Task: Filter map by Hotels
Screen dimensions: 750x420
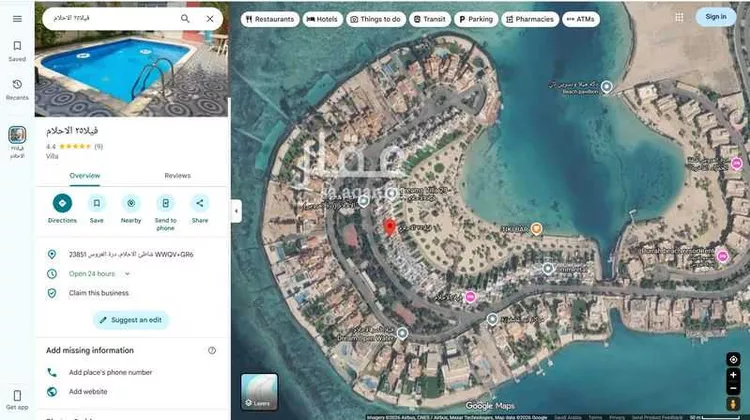Action: click(x=322, y=19)
